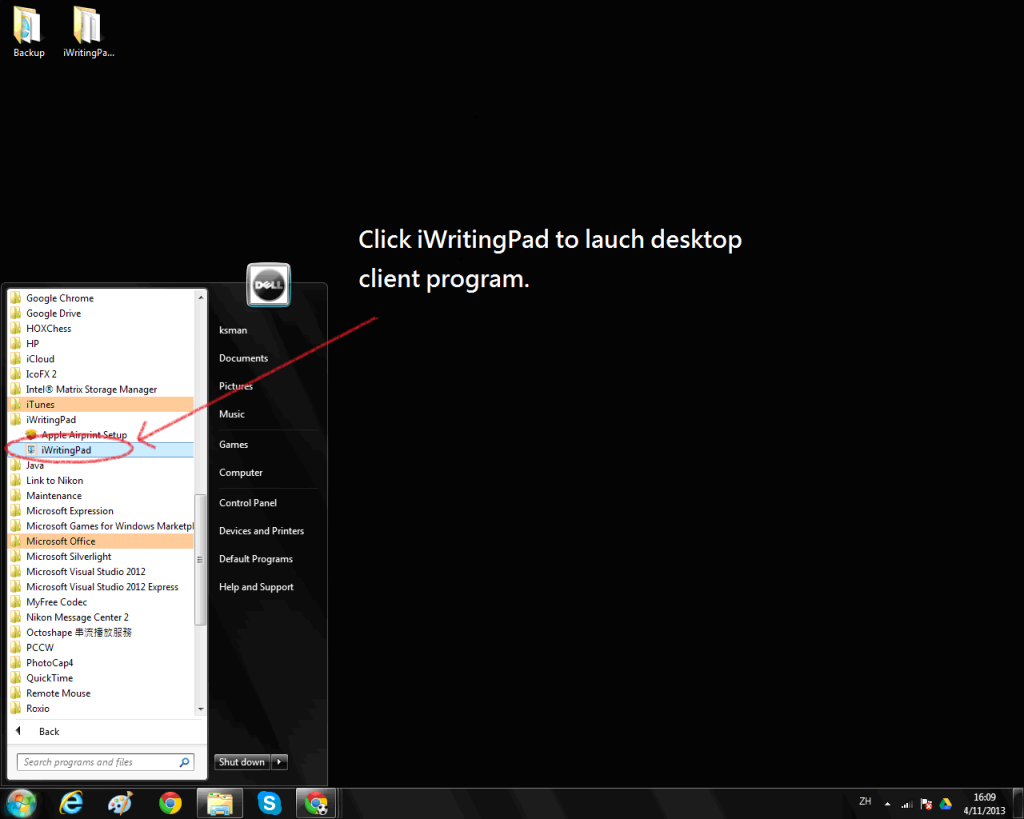Open Pictures from Start menu
1024x819 pixels.
236,387
